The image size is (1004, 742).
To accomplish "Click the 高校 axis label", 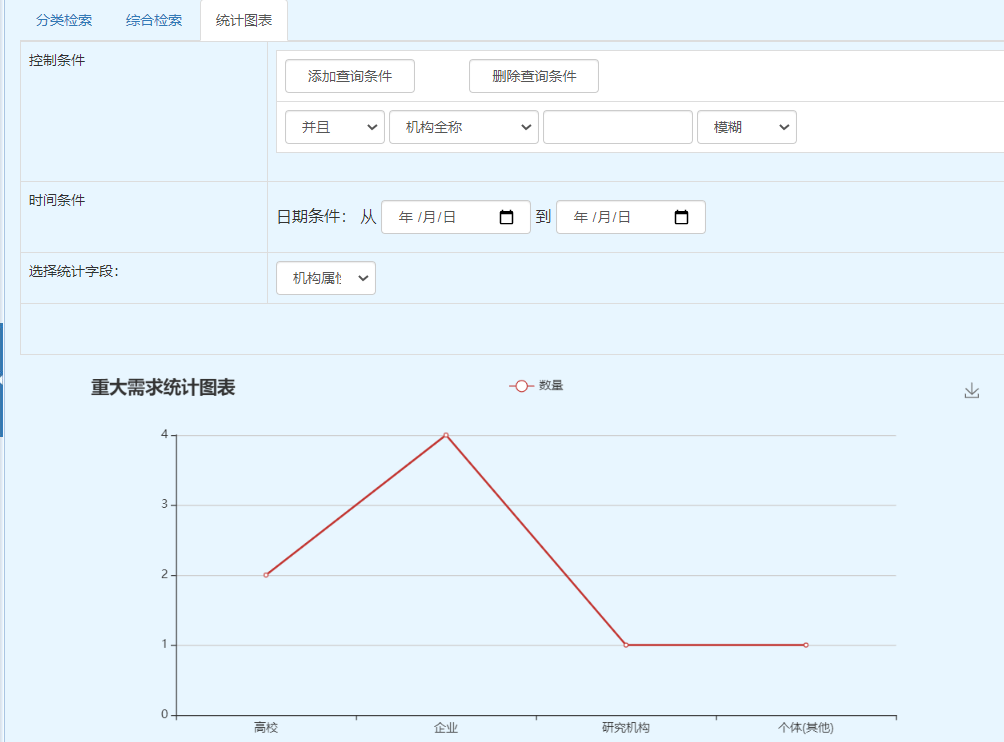I will tap(266, 728).
